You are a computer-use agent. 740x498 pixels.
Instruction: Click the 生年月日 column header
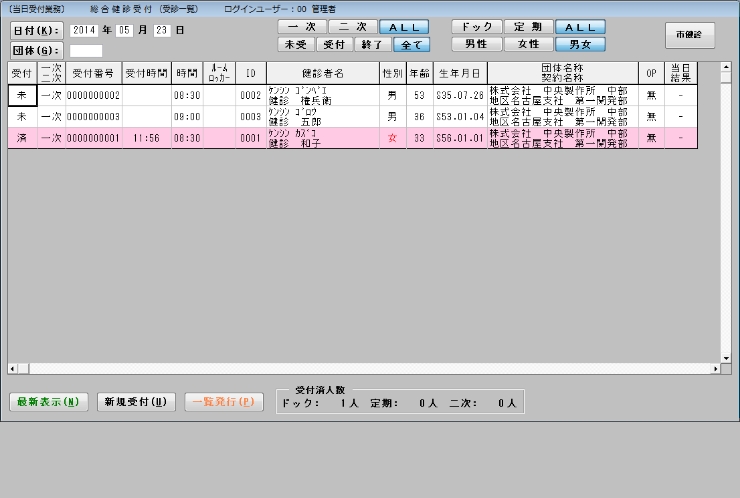coord(460,73)
